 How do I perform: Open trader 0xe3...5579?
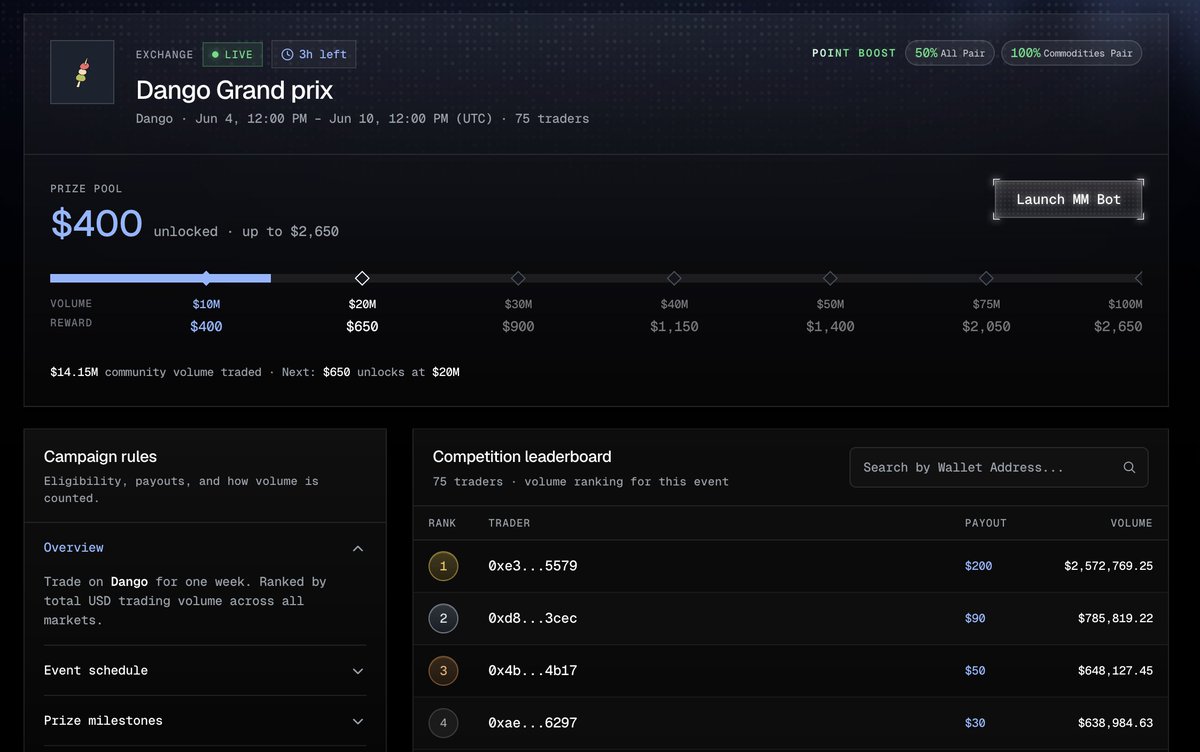pyautogui.click(x=533, y=566)
